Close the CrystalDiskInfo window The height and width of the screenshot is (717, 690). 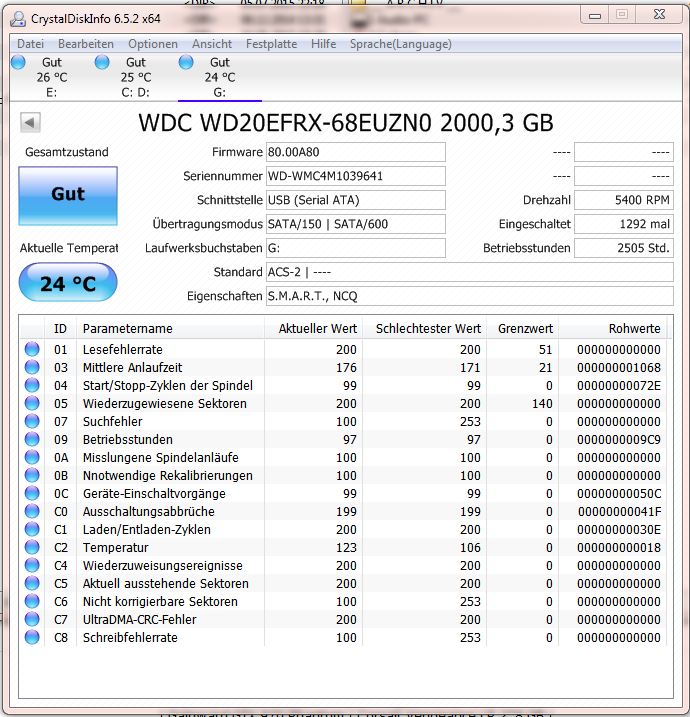[659, 15]
